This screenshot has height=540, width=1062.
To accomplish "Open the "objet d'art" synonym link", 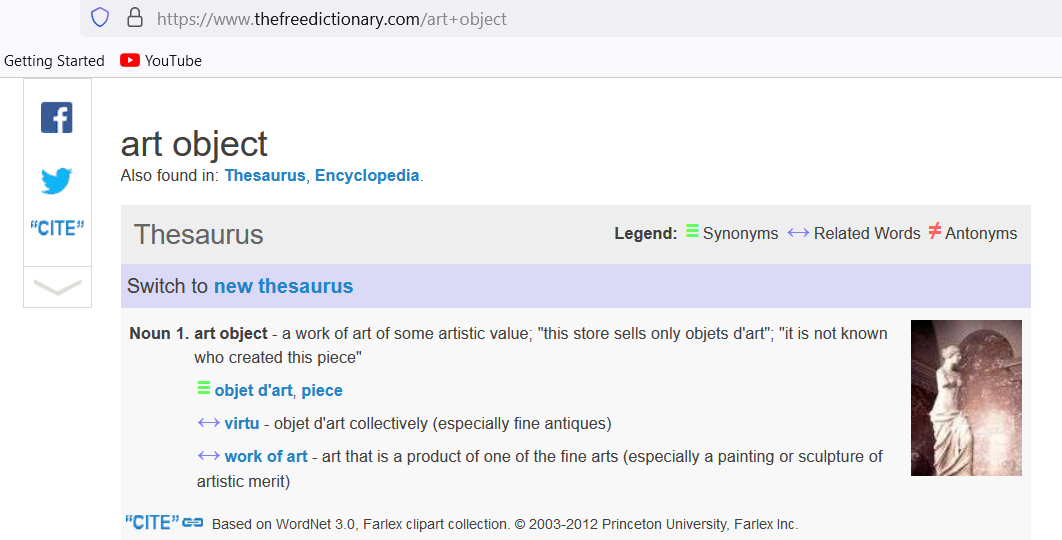I will (253, 391).
